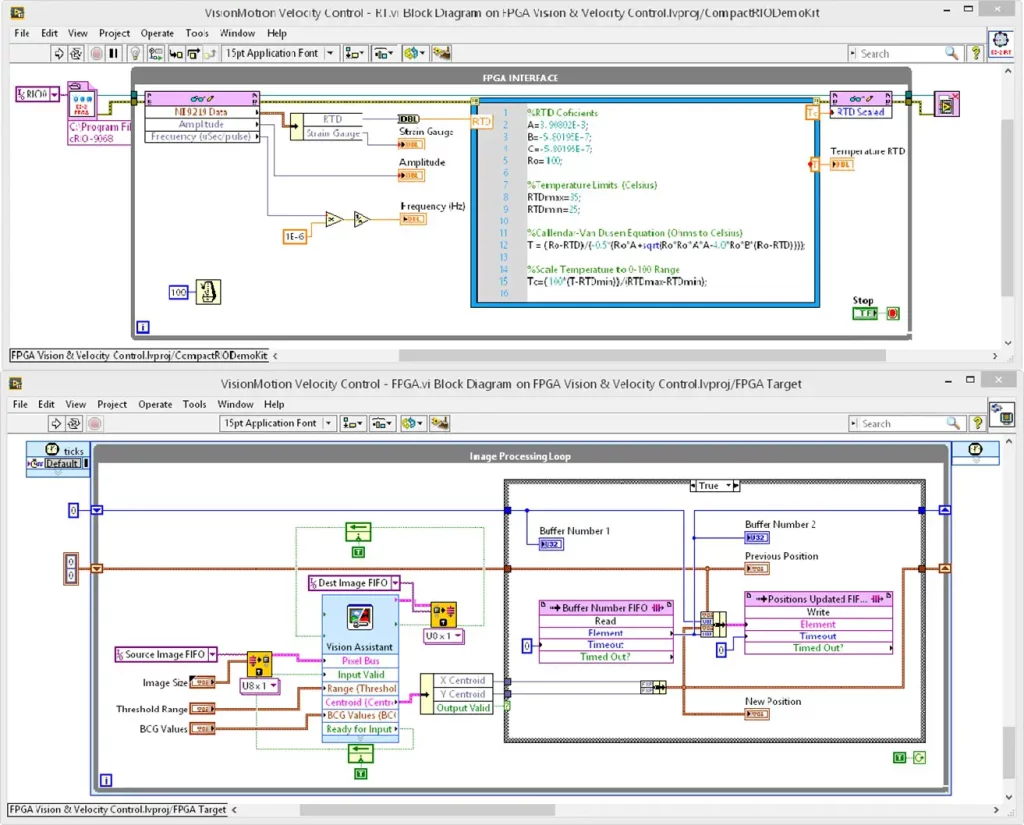Toggle True constant near FPGA stop terminal
Screen dimensions: 1024x825
click(899, 757)
